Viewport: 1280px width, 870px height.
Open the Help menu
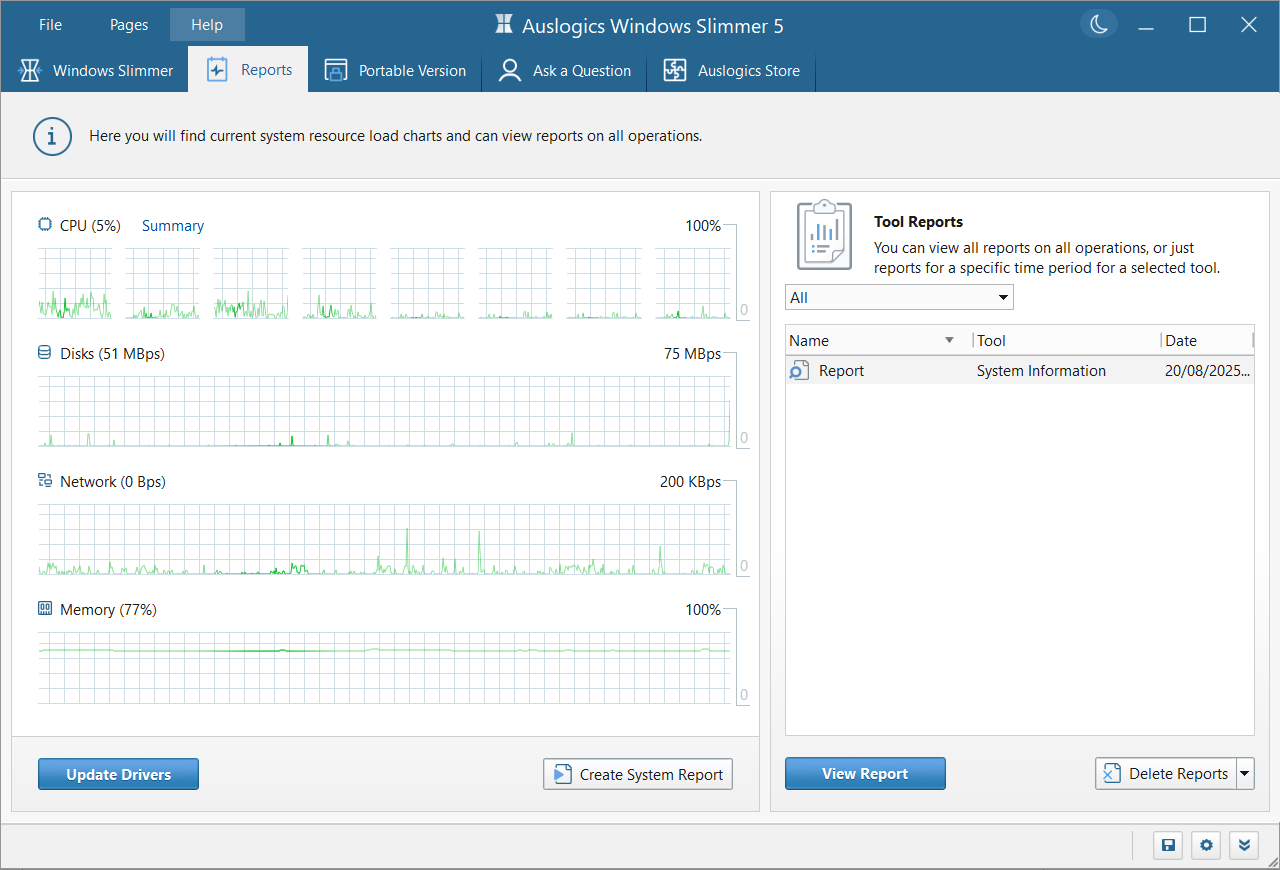[207, 24]
